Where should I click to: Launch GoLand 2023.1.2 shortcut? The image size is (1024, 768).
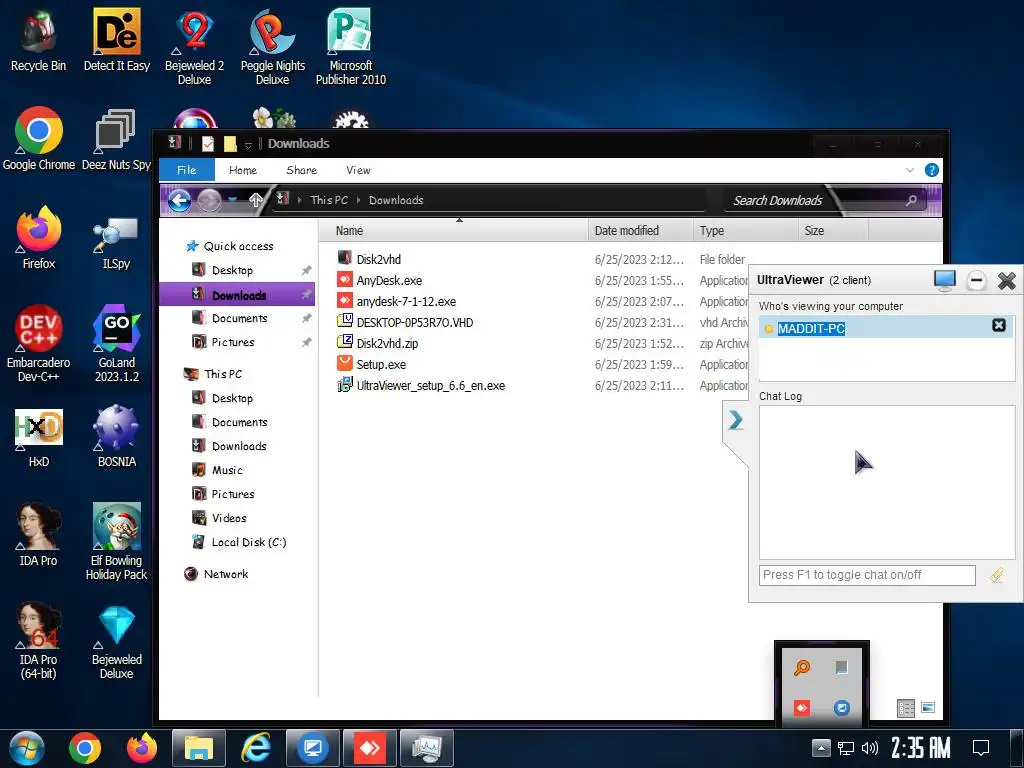pos(116,344)
